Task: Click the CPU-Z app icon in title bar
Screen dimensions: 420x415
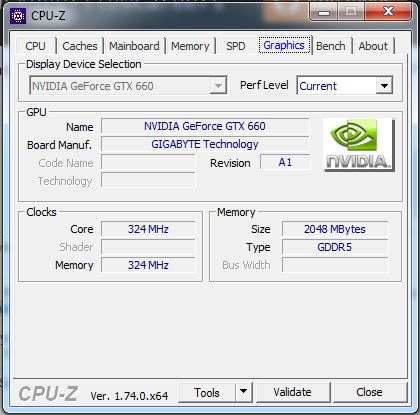Action: pos(17,16)
